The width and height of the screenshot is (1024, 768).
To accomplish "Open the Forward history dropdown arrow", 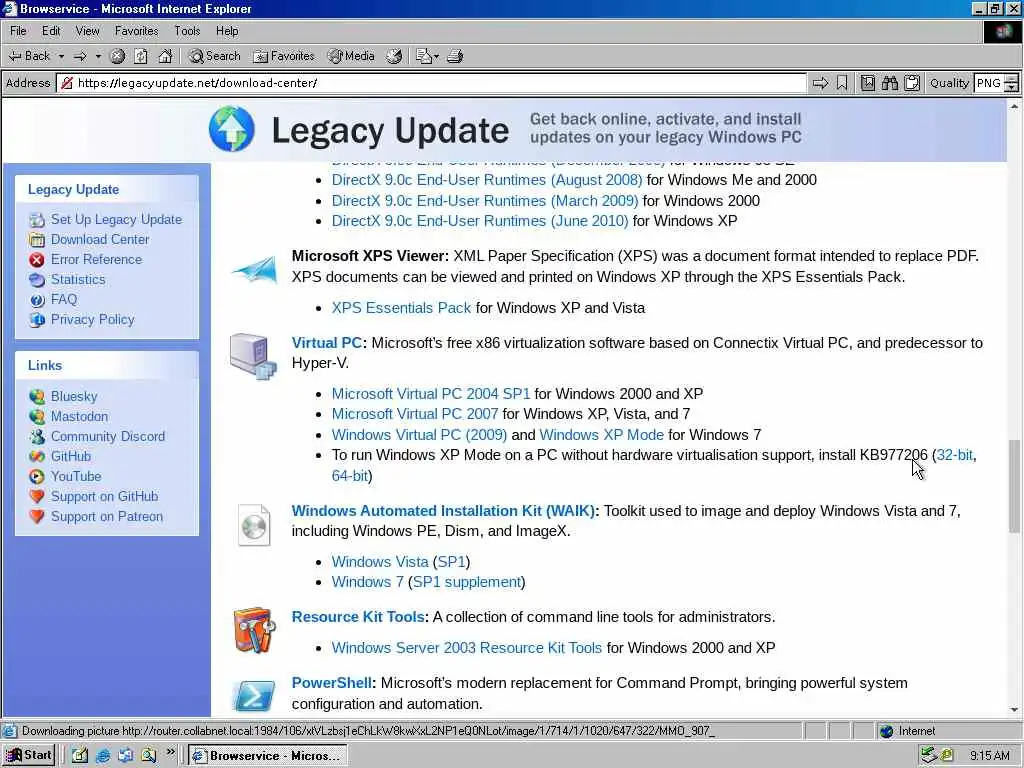I will pyautogui.click(x=98, y=56).
